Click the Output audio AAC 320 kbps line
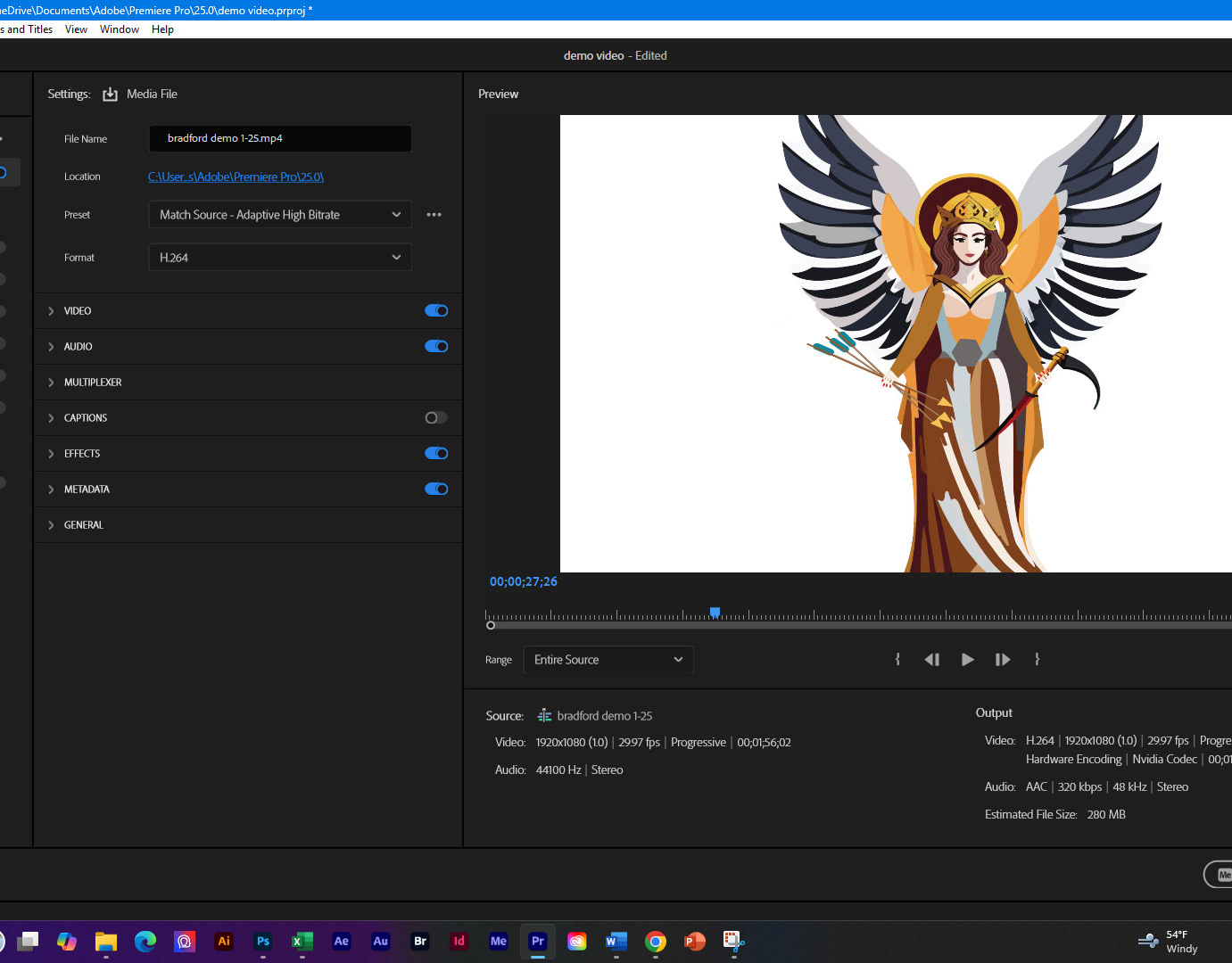The image size is (1232, 963). 1107,787
